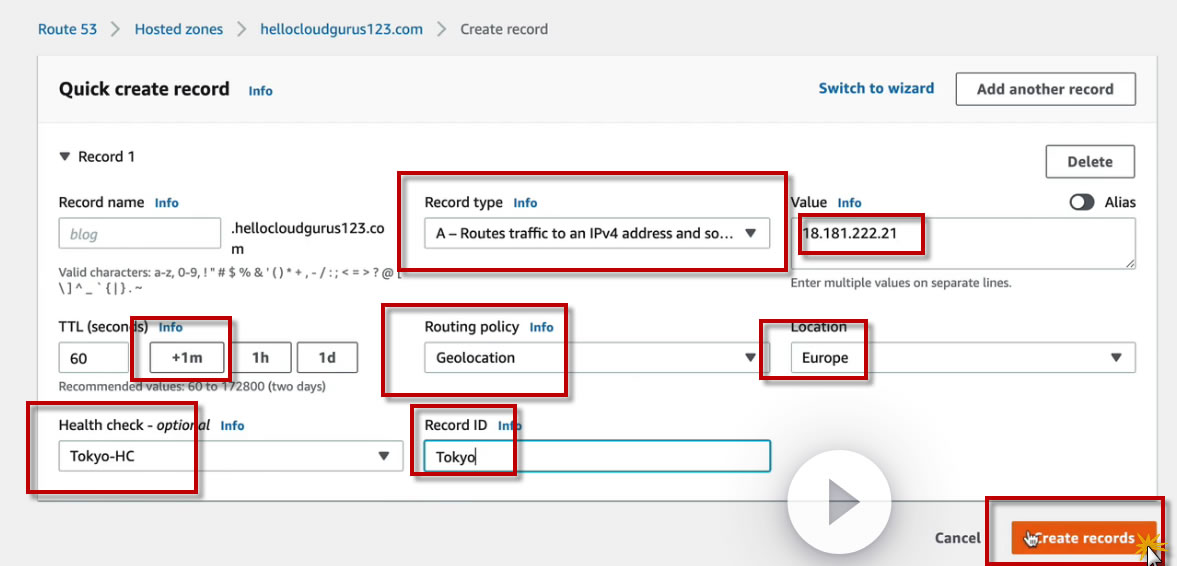The image size is (1177, 566).
Task: Collapse the Record 1 section
Action: (66, 157)
